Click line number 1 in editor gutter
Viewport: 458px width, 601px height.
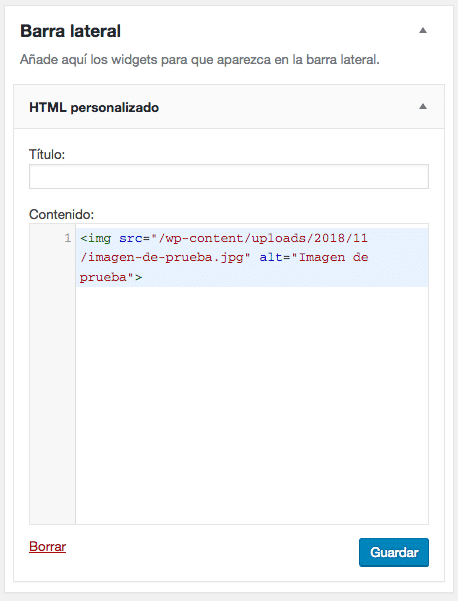67,238
